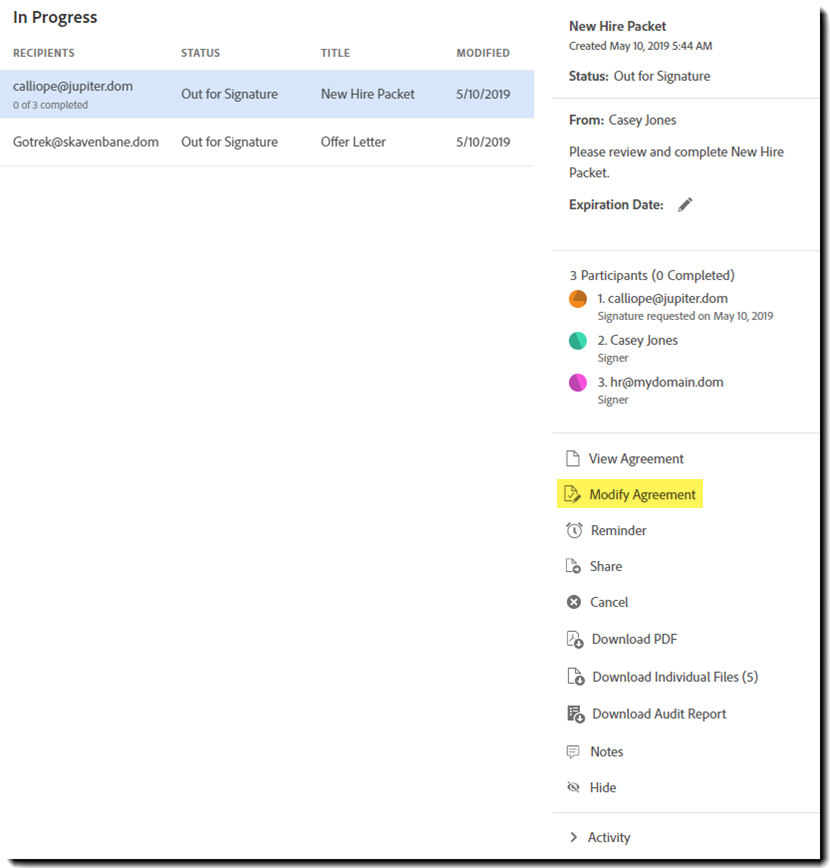Viewport: 830px width, 868px height.
Task: Select Download Individual Files (5)
Action: tap(675, 677)
